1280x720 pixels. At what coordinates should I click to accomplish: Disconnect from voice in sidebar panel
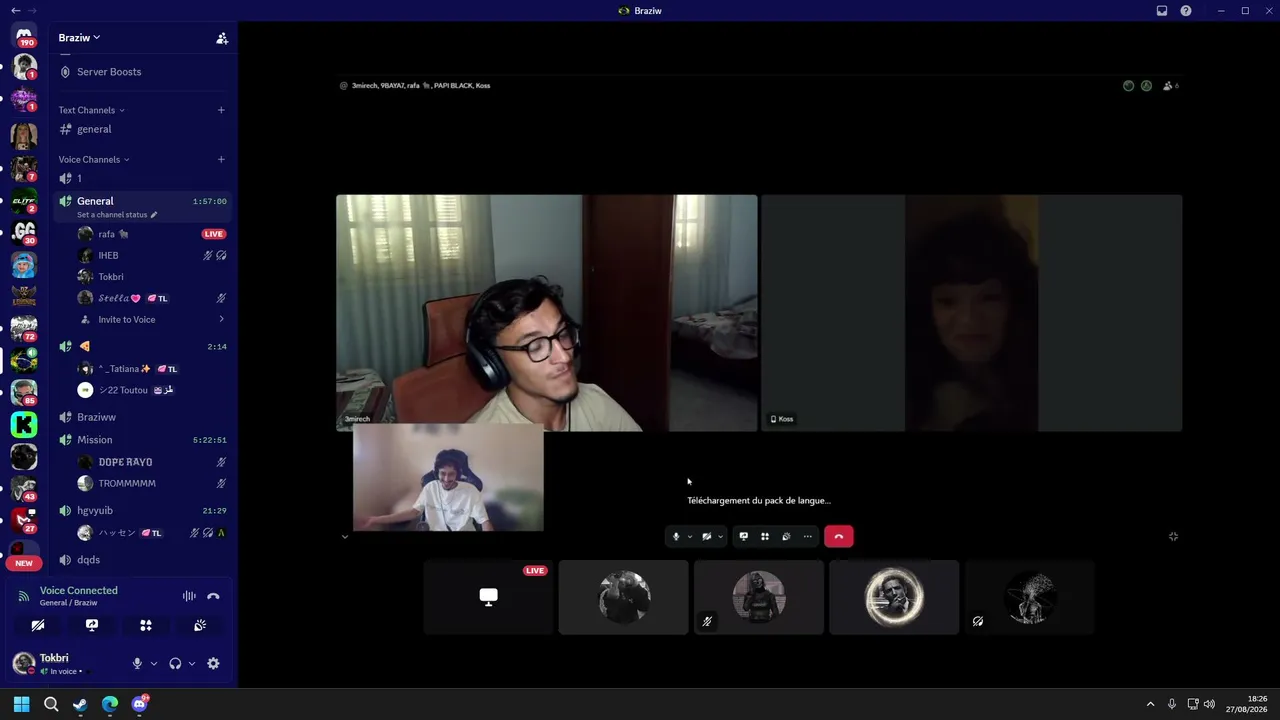tap(213, 596)
